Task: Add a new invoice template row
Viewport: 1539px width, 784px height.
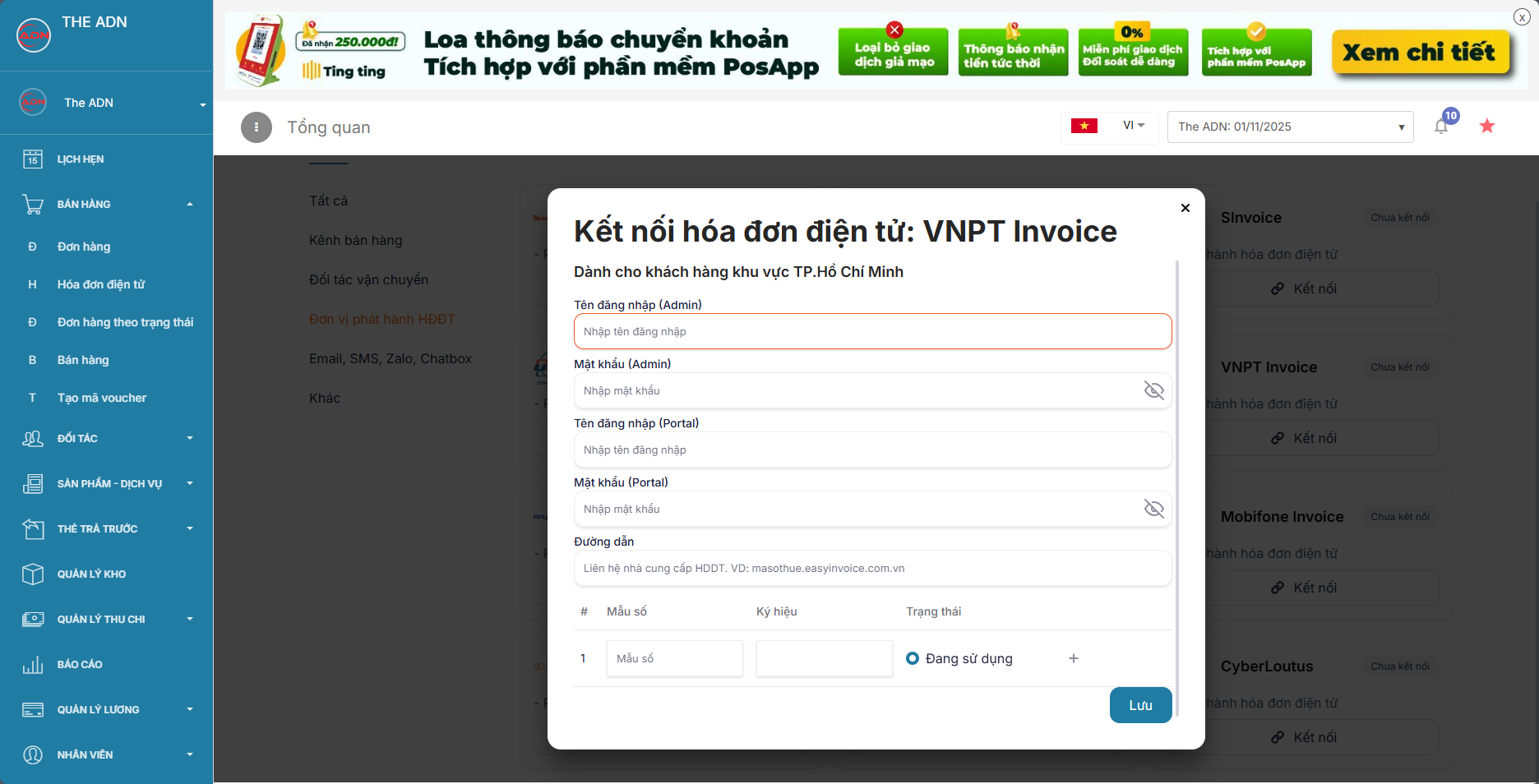Action: [x=1074, y=658]
